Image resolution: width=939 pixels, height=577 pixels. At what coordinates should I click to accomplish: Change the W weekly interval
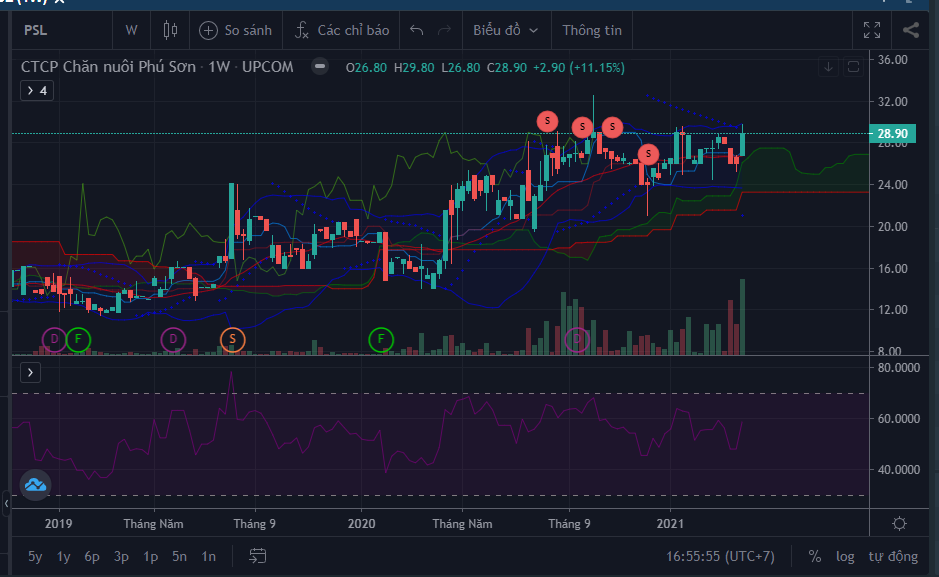coord(131,30)
